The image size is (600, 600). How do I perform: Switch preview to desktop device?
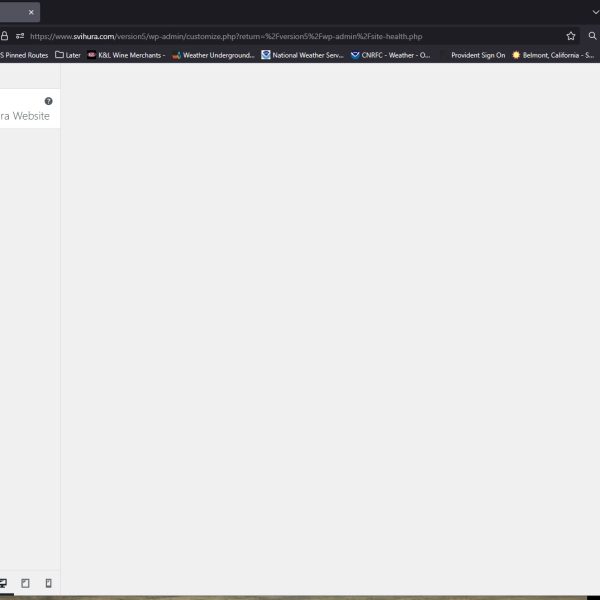pyautogui.click(x=3, y=583)
